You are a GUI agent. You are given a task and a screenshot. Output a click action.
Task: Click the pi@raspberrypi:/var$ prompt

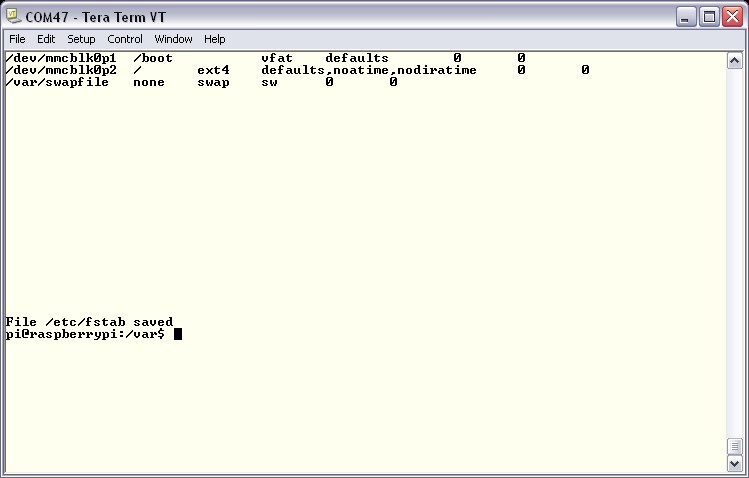(85, 334)
